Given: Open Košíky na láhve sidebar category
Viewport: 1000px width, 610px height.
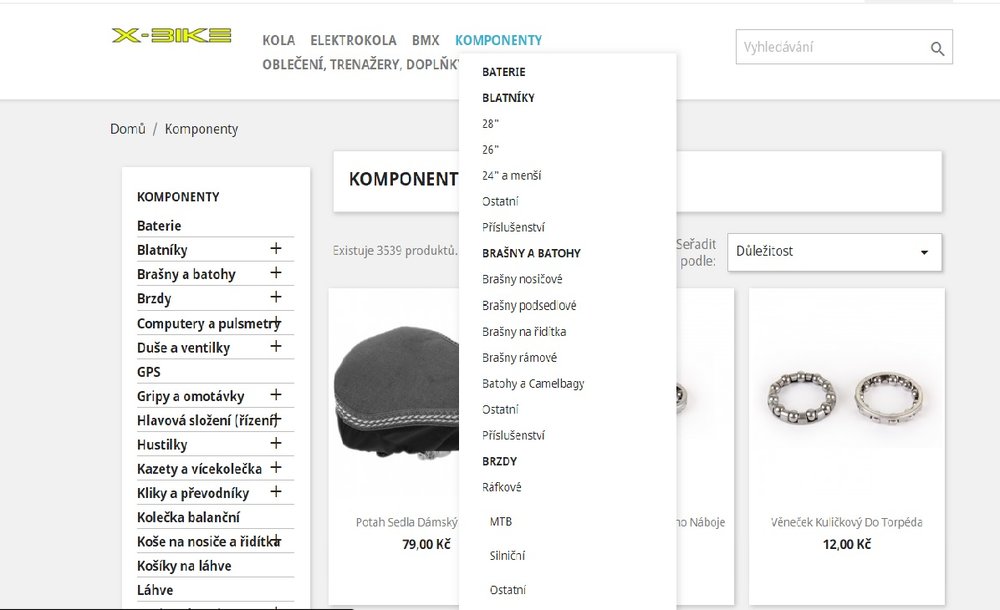Looking at the screenshot, I should tap(184, 566).
